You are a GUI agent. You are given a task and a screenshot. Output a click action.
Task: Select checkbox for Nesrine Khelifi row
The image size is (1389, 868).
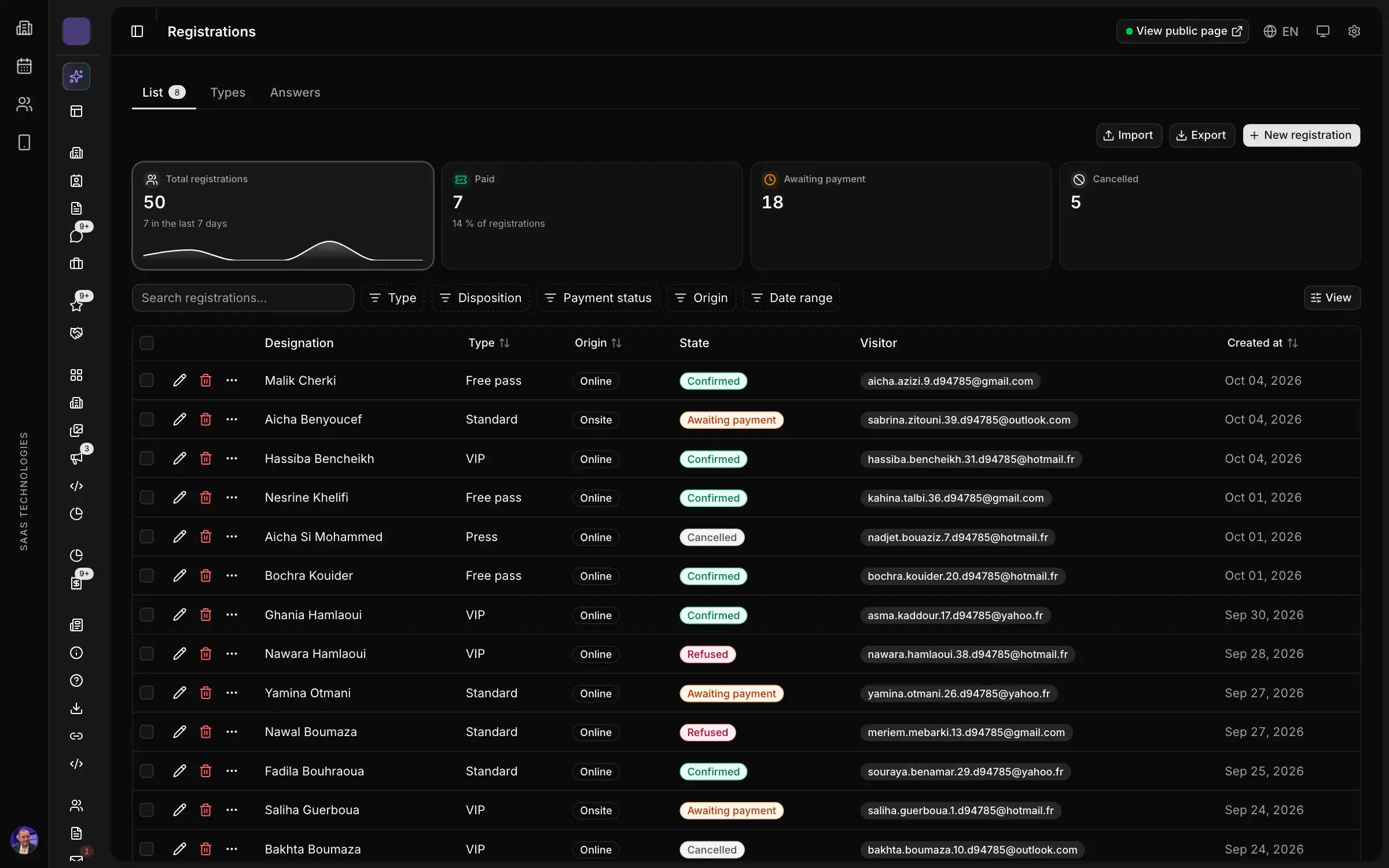point(147,498)
